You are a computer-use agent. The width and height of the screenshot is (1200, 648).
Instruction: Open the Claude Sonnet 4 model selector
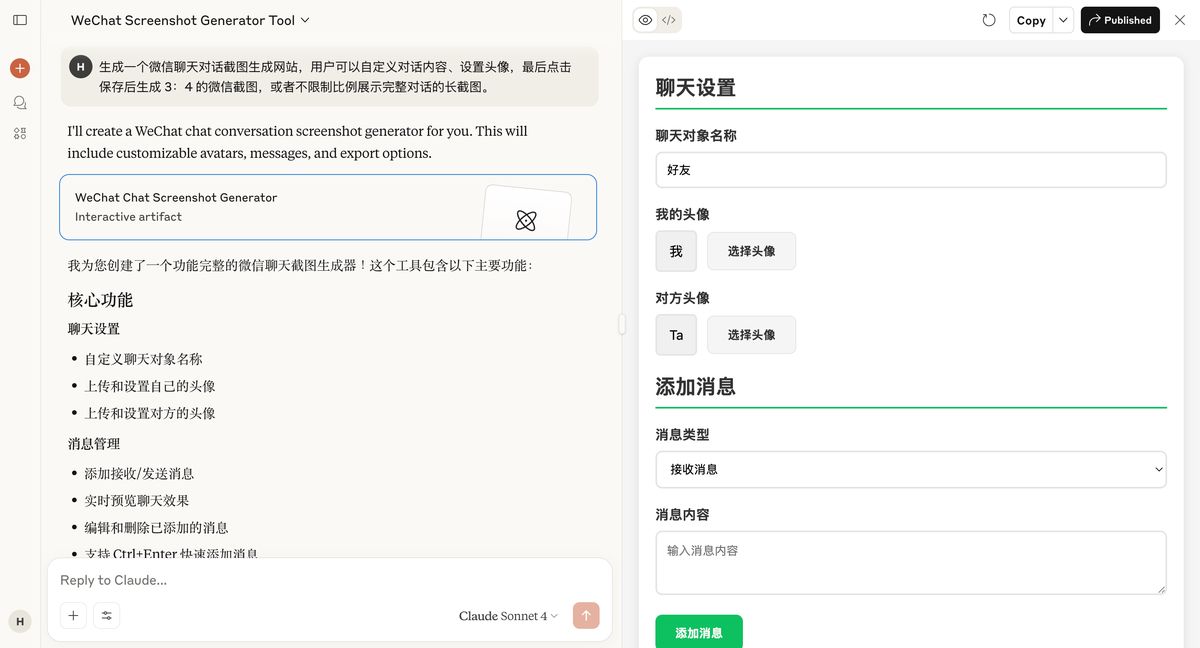click(507, 616)
